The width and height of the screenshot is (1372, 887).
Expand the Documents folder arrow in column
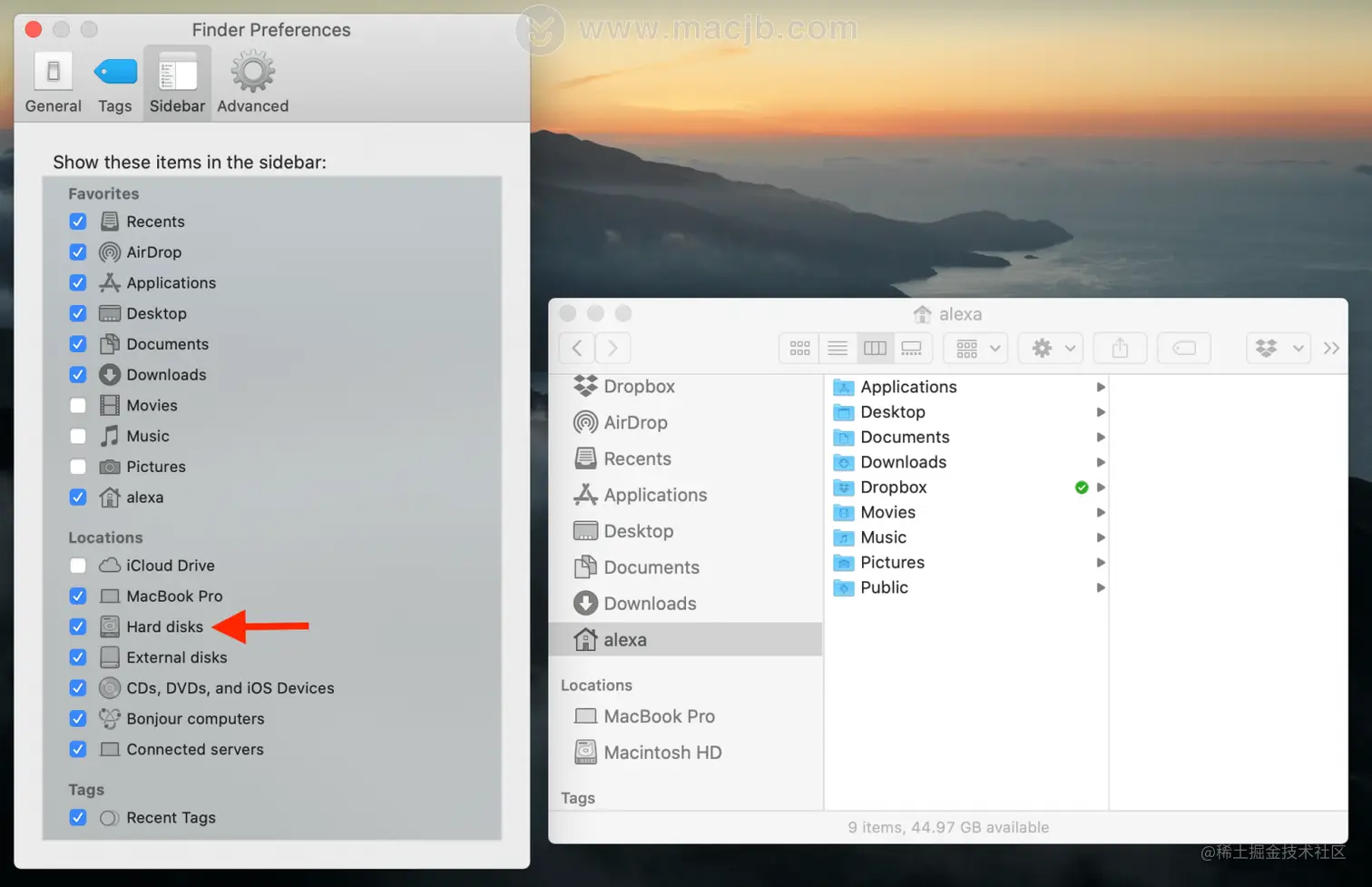point(1100,438)
